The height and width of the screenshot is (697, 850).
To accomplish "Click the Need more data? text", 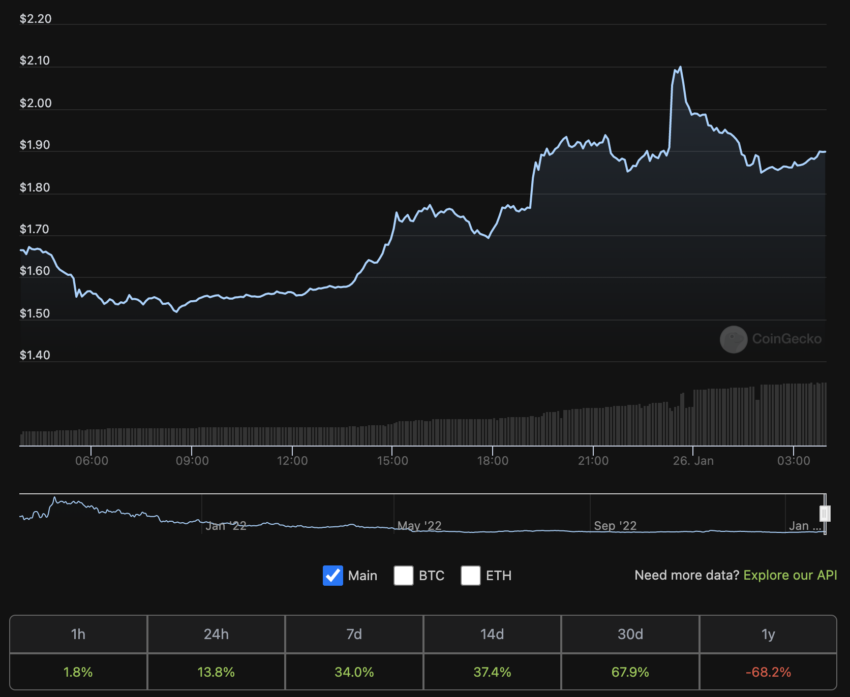I will 686,575.
